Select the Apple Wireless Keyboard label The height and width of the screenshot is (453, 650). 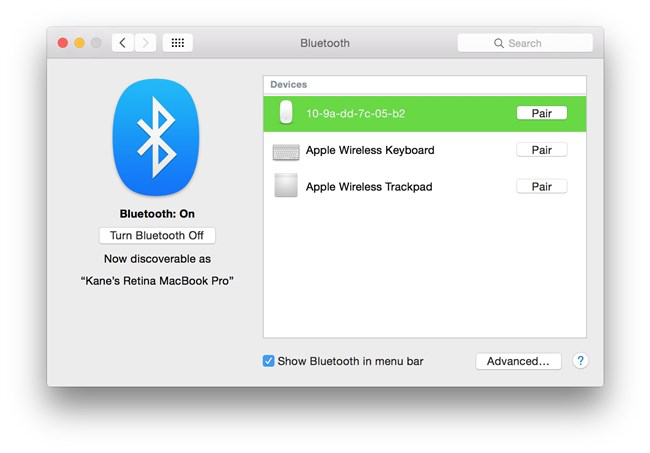tap(370, 150)
